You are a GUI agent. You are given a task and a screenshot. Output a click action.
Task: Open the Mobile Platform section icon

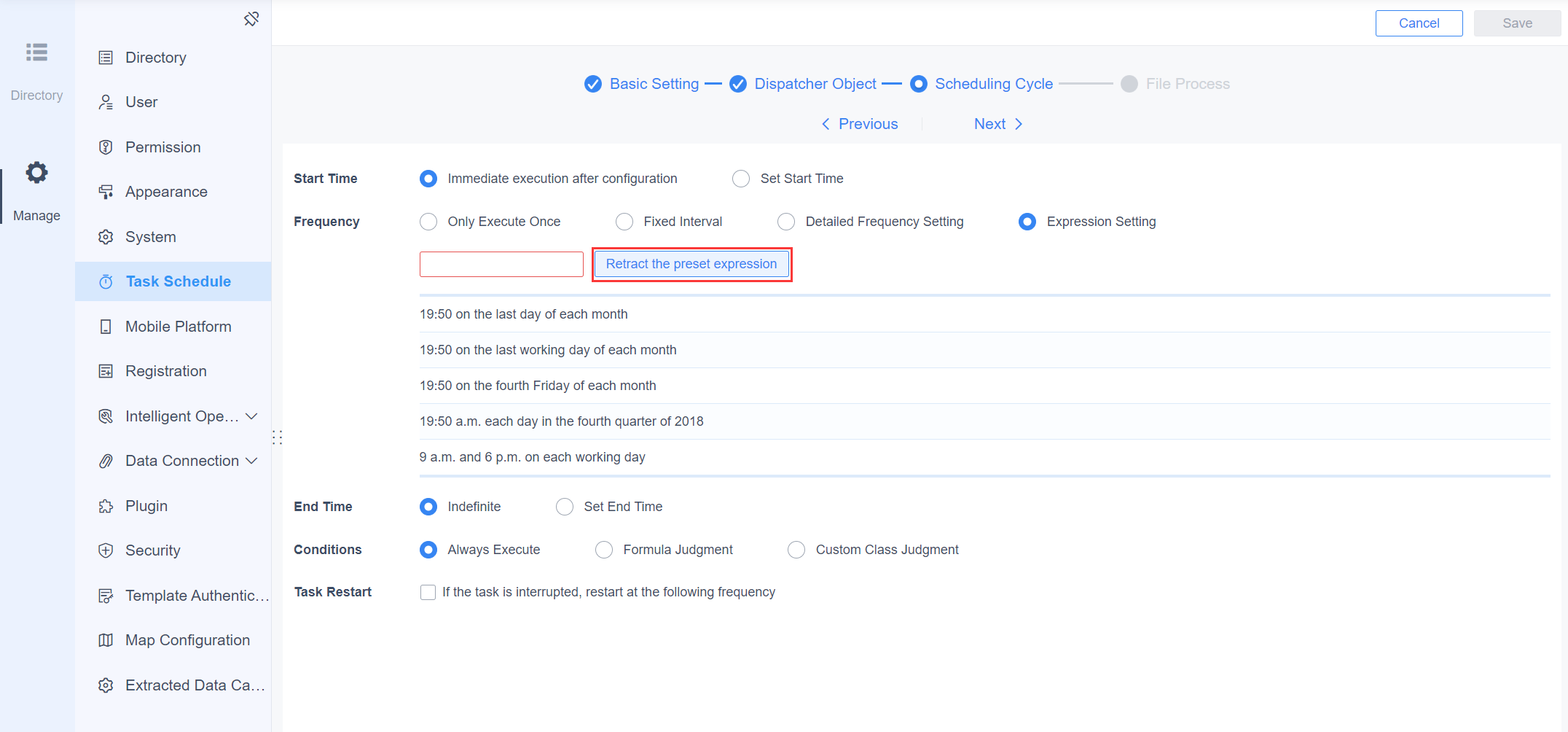tap(106, 326)
